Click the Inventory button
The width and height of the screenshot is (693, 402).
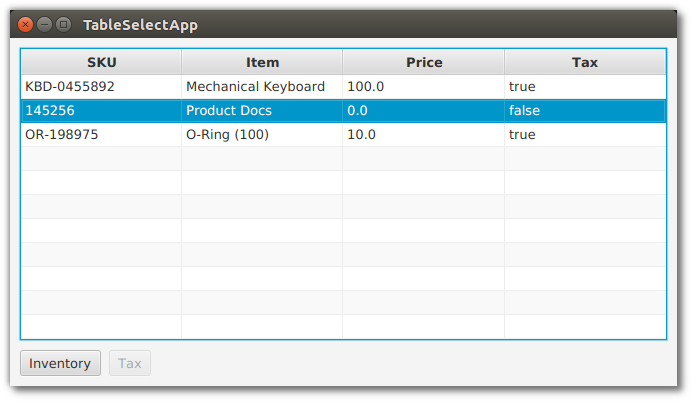point(60,363)
